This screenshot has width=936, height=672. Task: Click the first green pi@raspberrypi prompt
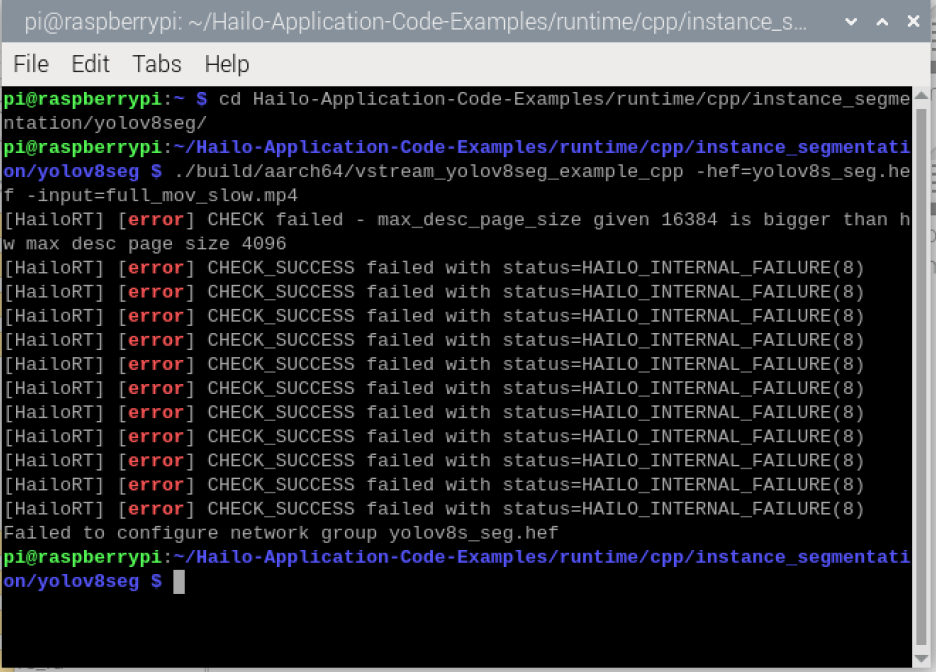[x=81, y=99]
